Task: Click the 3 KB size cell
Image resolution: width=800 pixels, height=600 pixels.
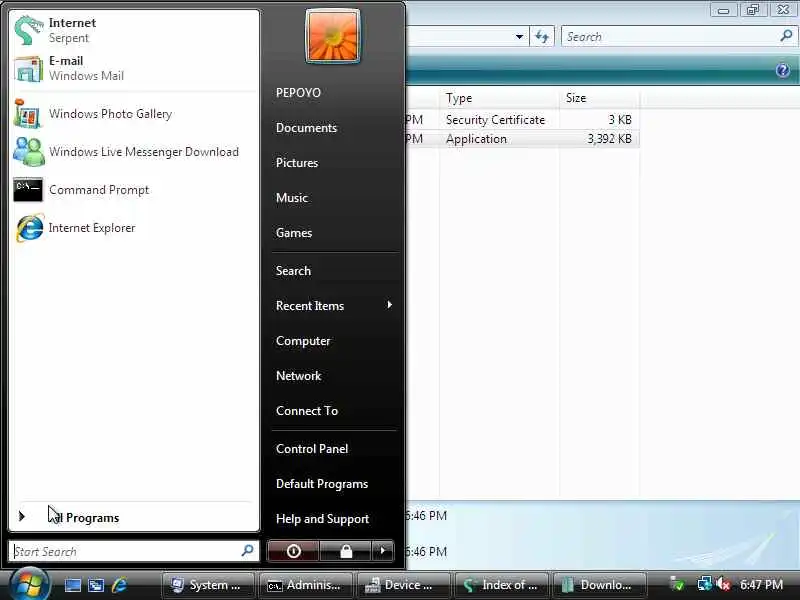Action: click(x=620, y=119)
